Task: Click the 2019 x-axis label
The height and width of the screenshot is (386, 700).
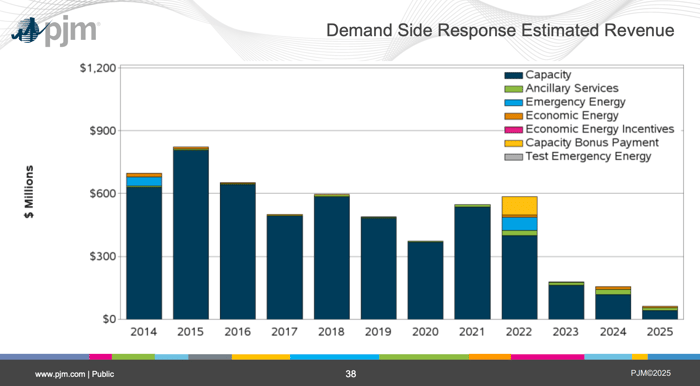Action: click(379, 332)
